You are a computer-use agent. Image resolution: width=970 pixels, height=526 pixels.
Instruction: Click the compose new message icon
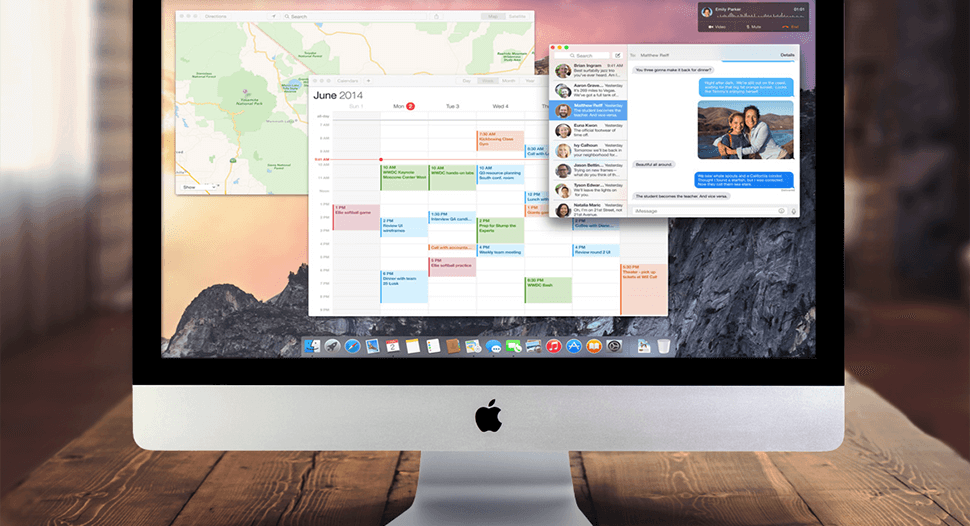(617, 56)
